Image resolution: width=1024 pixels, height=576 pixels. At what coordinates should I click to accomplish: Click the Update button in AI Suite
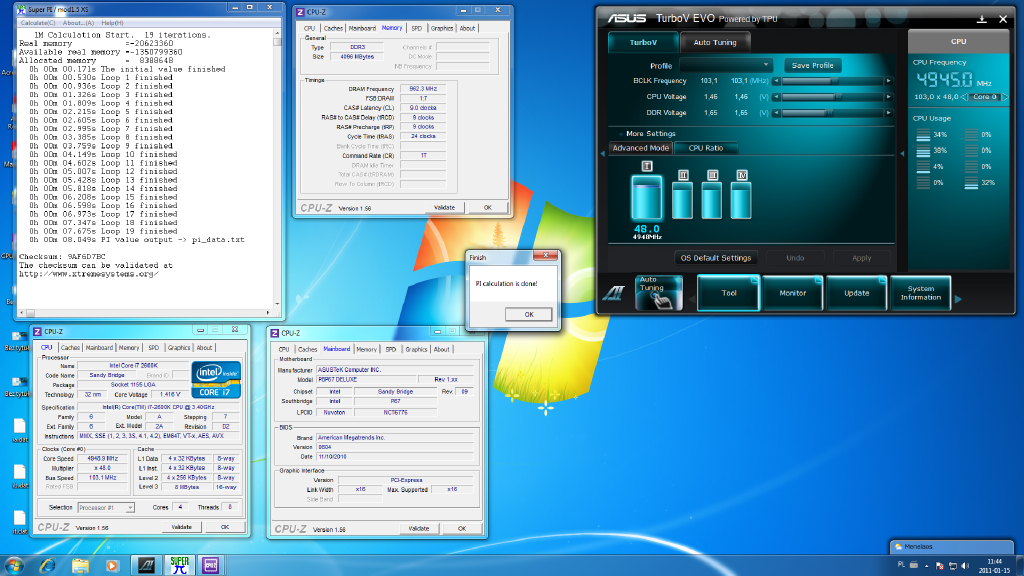[x=856, y=293]
